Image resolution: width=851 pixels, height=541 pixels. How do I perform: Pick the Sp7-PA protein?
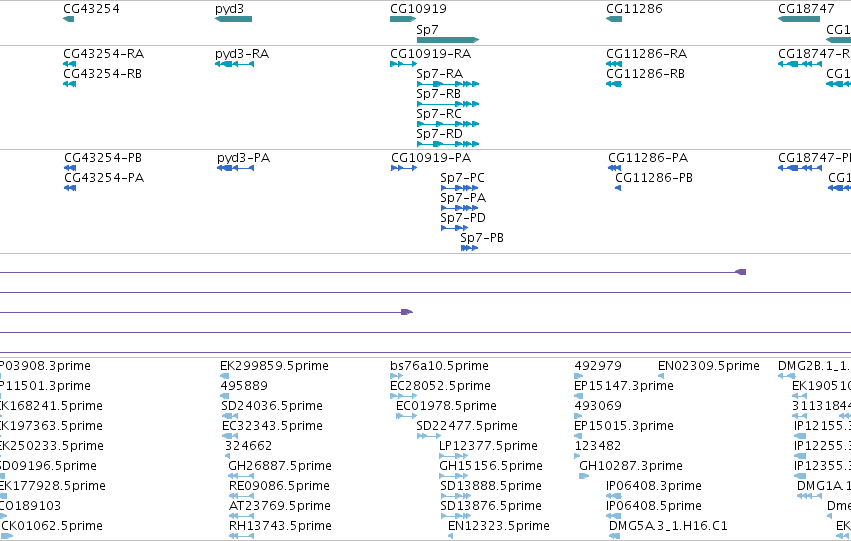click(x=459, y=208)
